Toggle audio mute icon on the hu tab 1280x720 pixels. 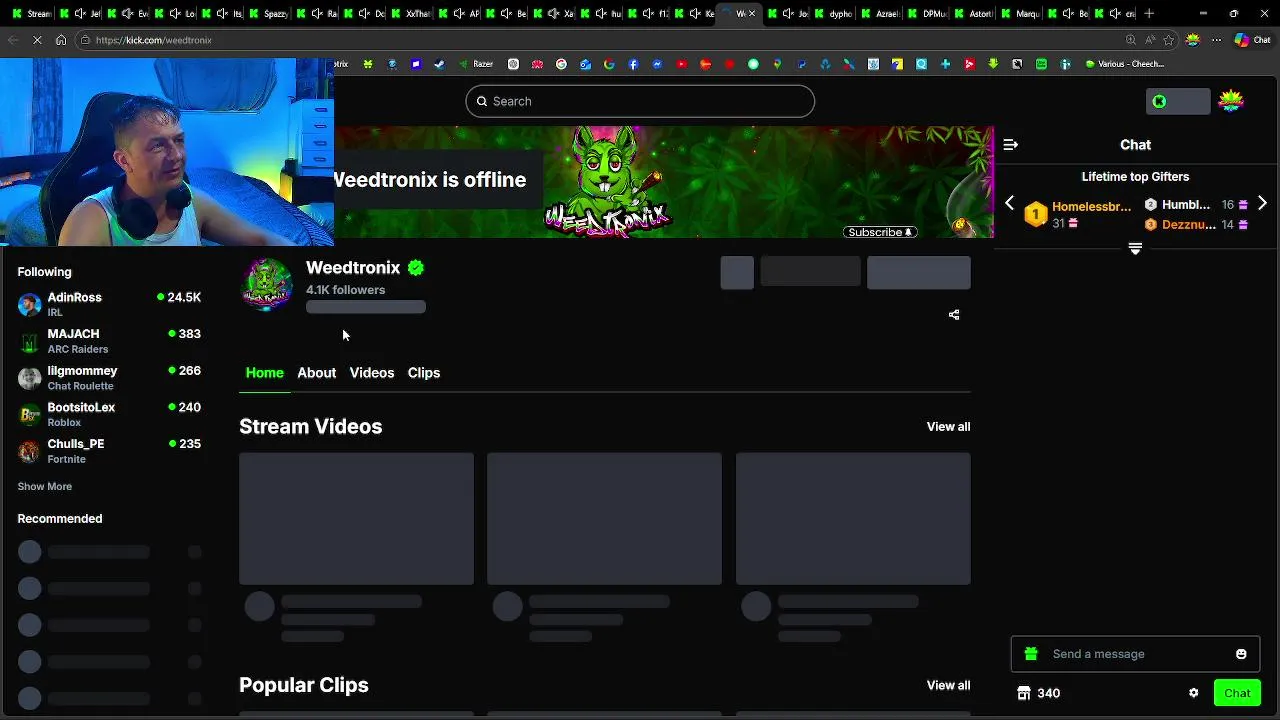coord(602,14)
